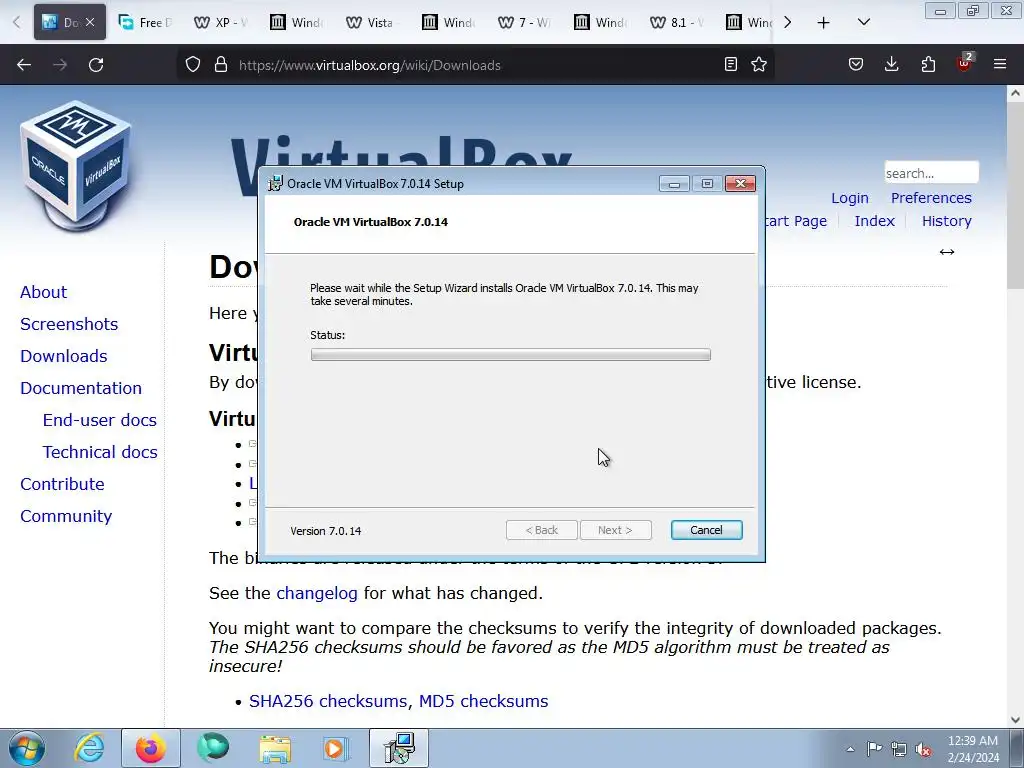Open the Preferences link
1024x768 pixels.
[931, 198]
